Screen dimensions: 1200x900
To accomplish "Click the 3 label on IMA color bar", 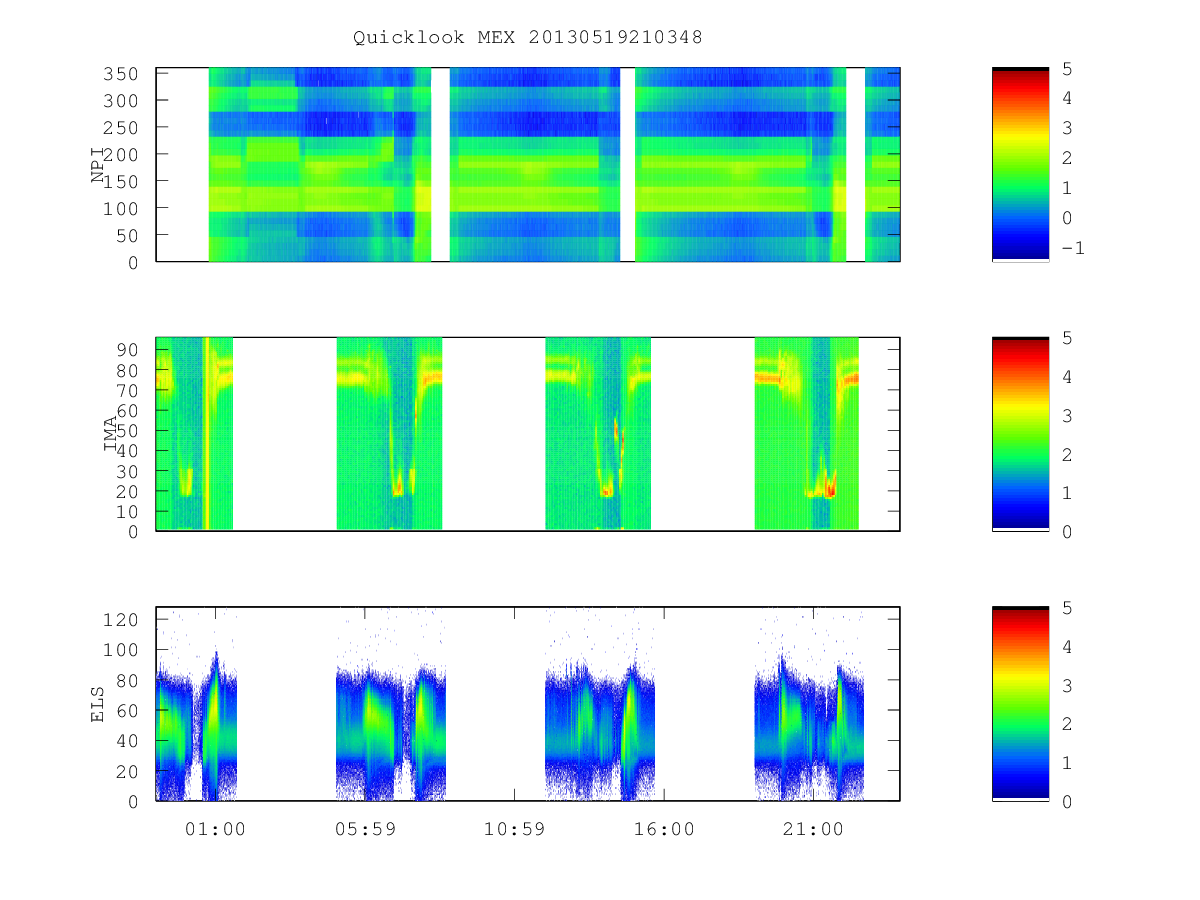I will [1067, 415].
